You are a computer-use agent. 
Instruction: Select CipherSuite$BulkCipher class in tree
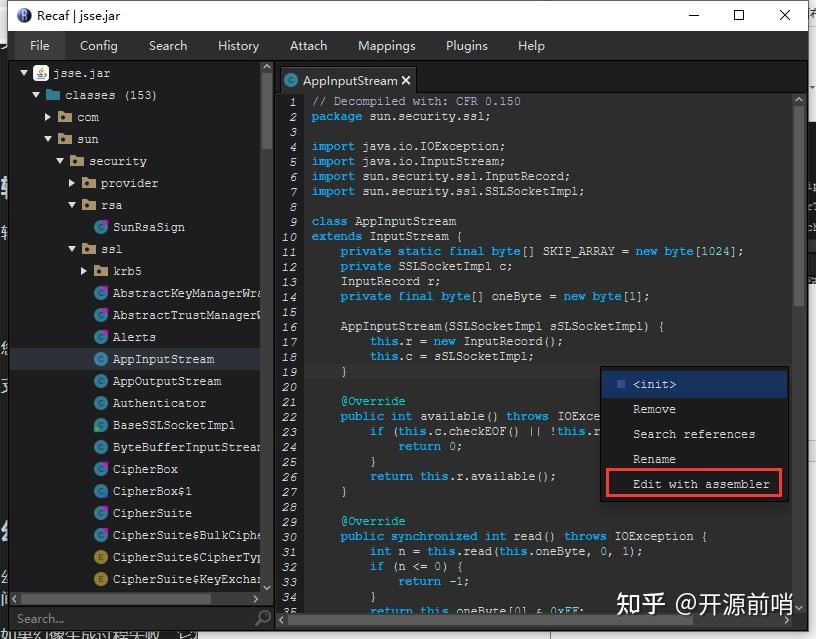point(186,535)
